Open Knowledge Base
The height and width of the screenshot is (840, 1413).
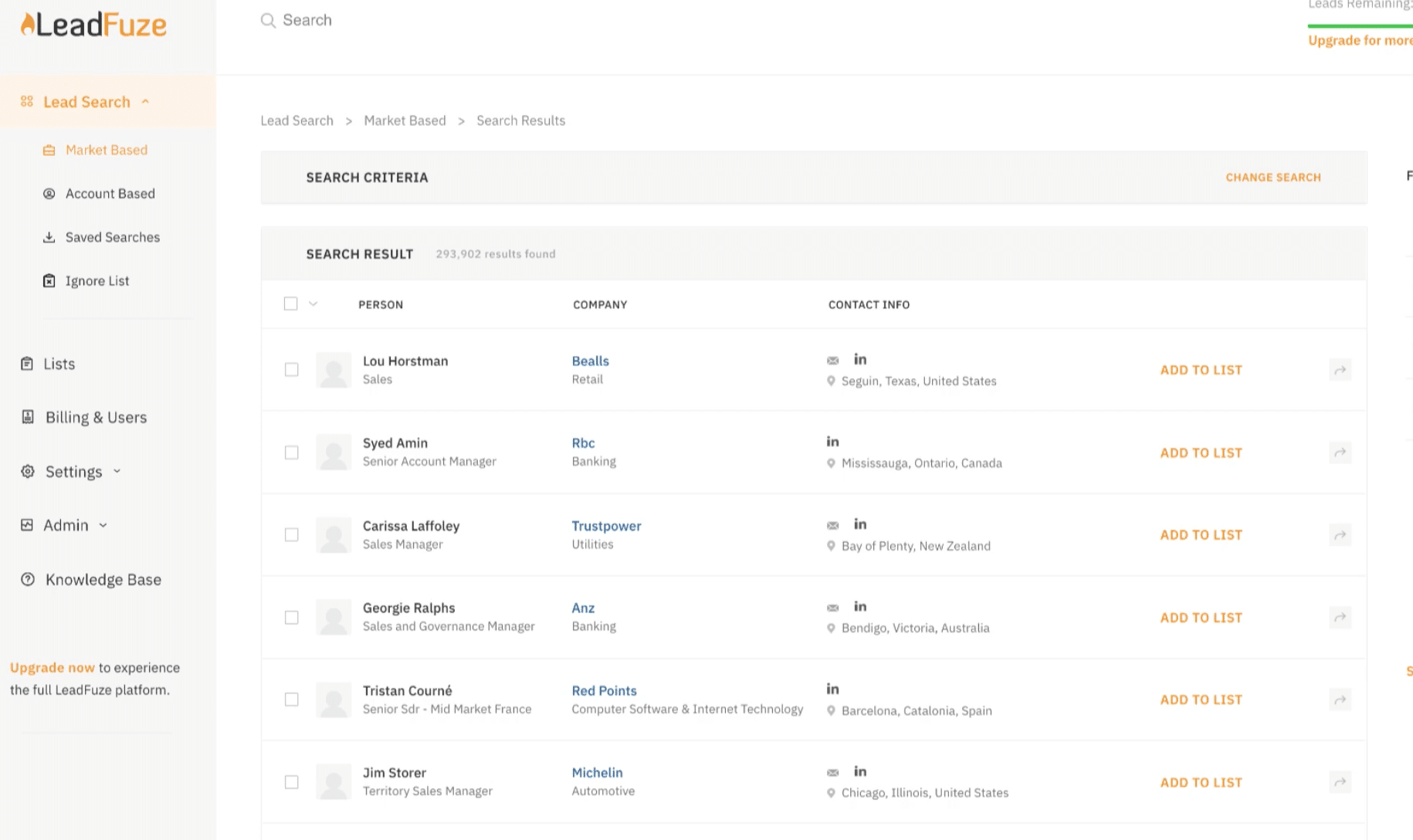click(x=103, y=580)
